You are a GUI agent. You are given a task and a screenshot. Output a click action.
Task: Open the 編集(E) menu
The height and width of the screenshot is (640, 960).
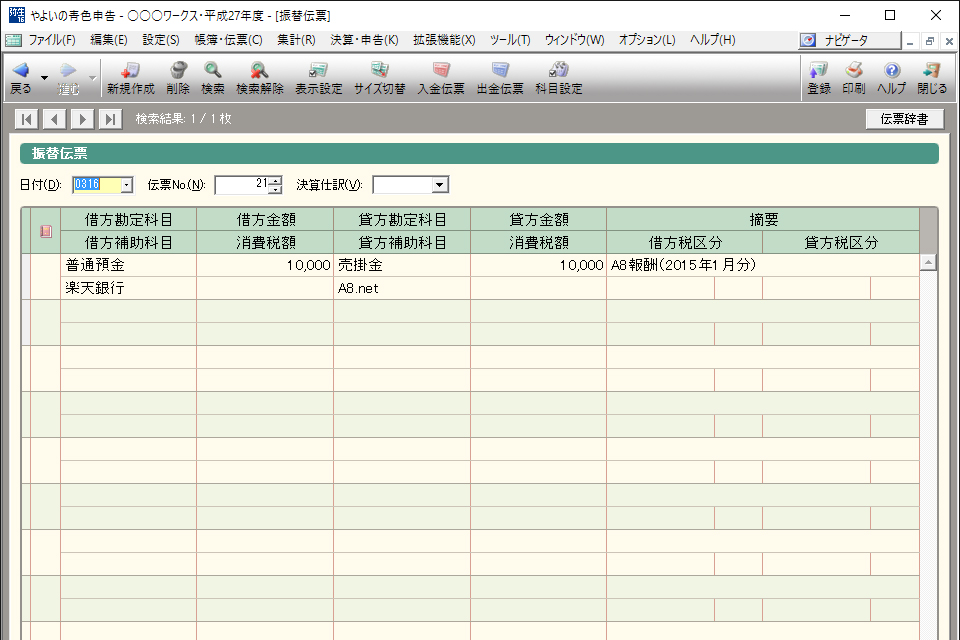pos(108,40)
